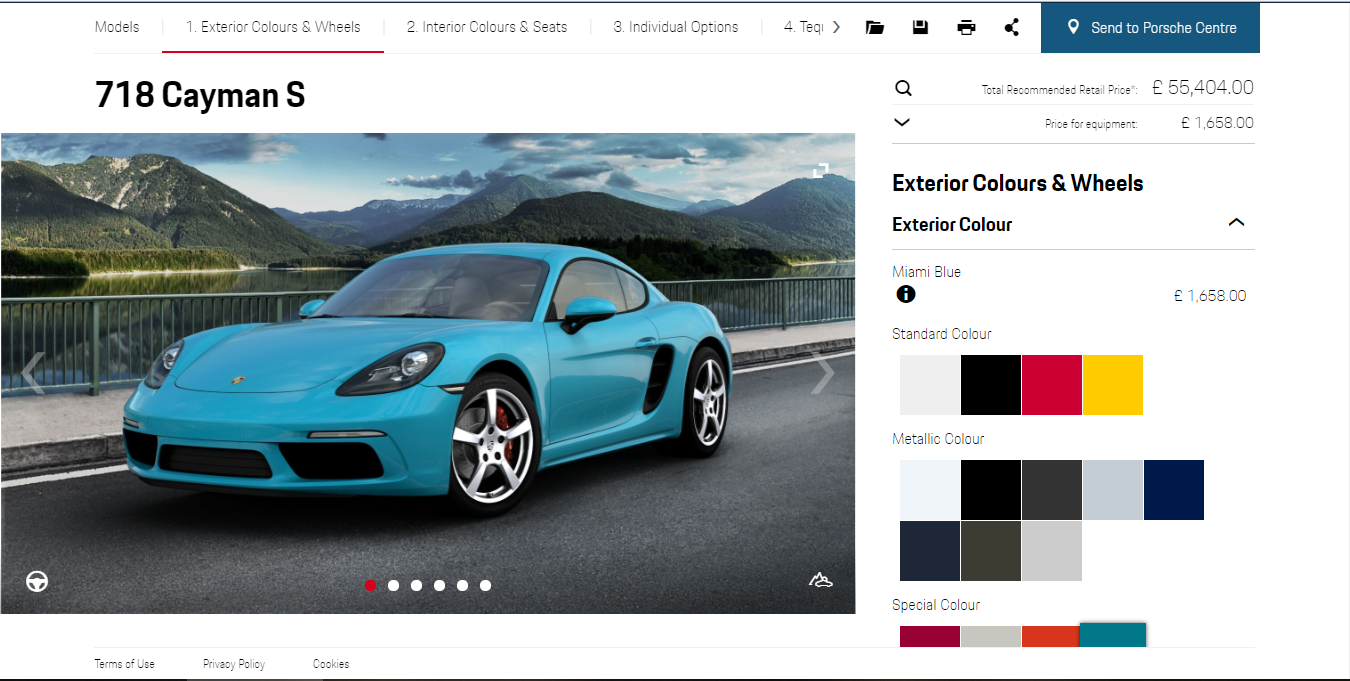Collapse the Exterior Colour section
The width and height of the screenshot is (1350, 681).
(1237, 222)
